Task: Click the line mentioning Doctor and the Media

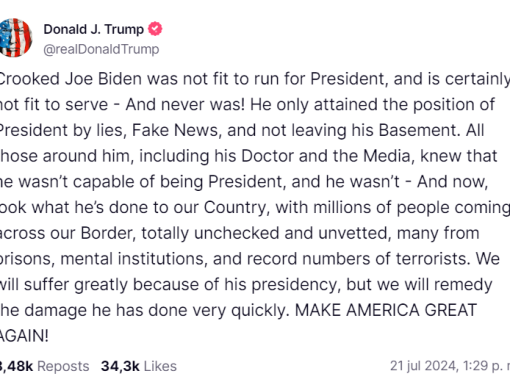Action: click(249, 156)
